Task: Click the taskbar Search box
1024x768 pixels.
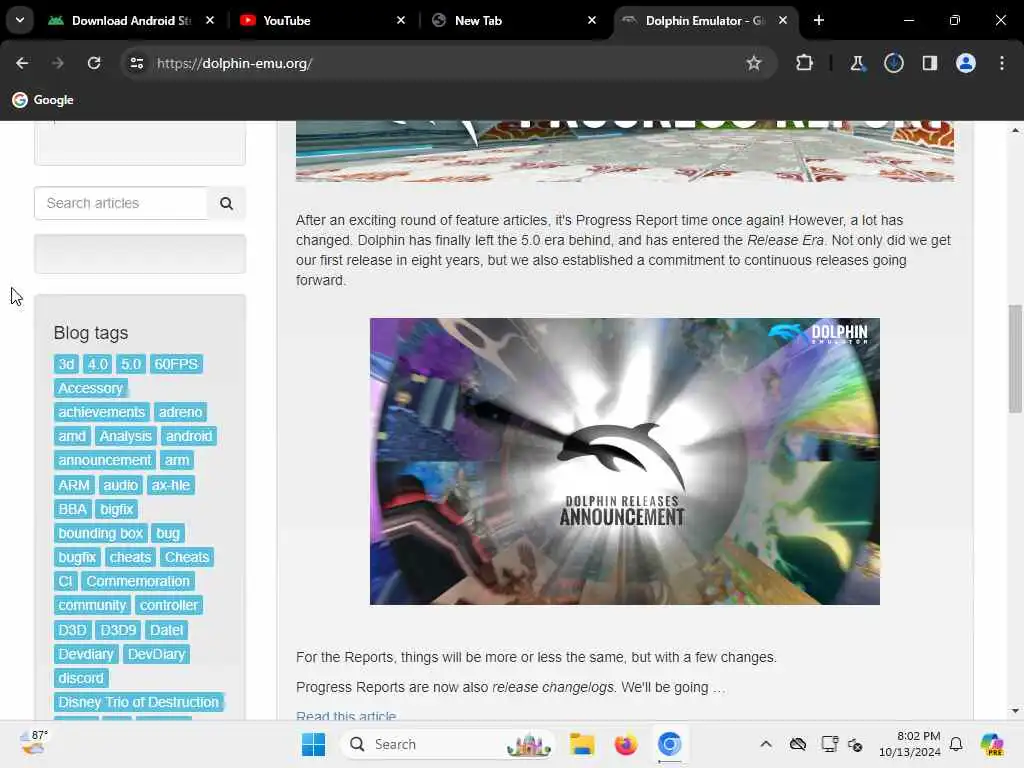Action: 447,744
